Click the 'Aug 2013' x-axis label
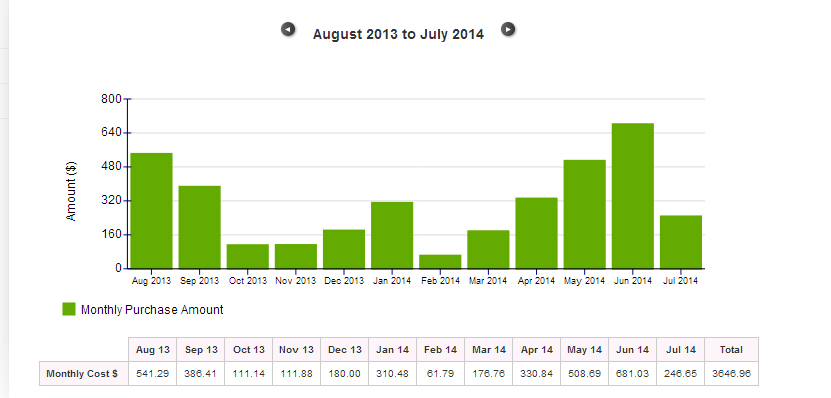The width and height of the screenshot is (831, 398). click(x=152, y=281)
